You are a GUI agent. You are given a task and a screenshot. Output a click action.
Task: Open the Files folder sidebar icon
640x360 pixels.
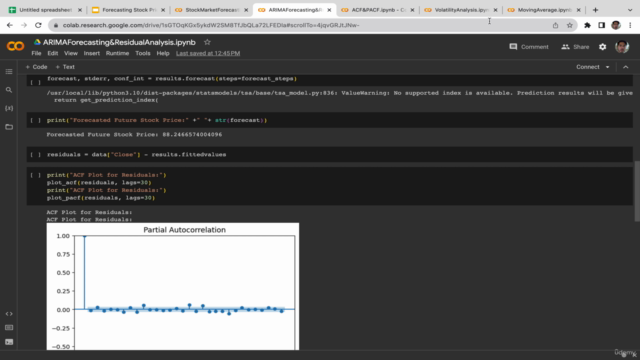[9, 127]
